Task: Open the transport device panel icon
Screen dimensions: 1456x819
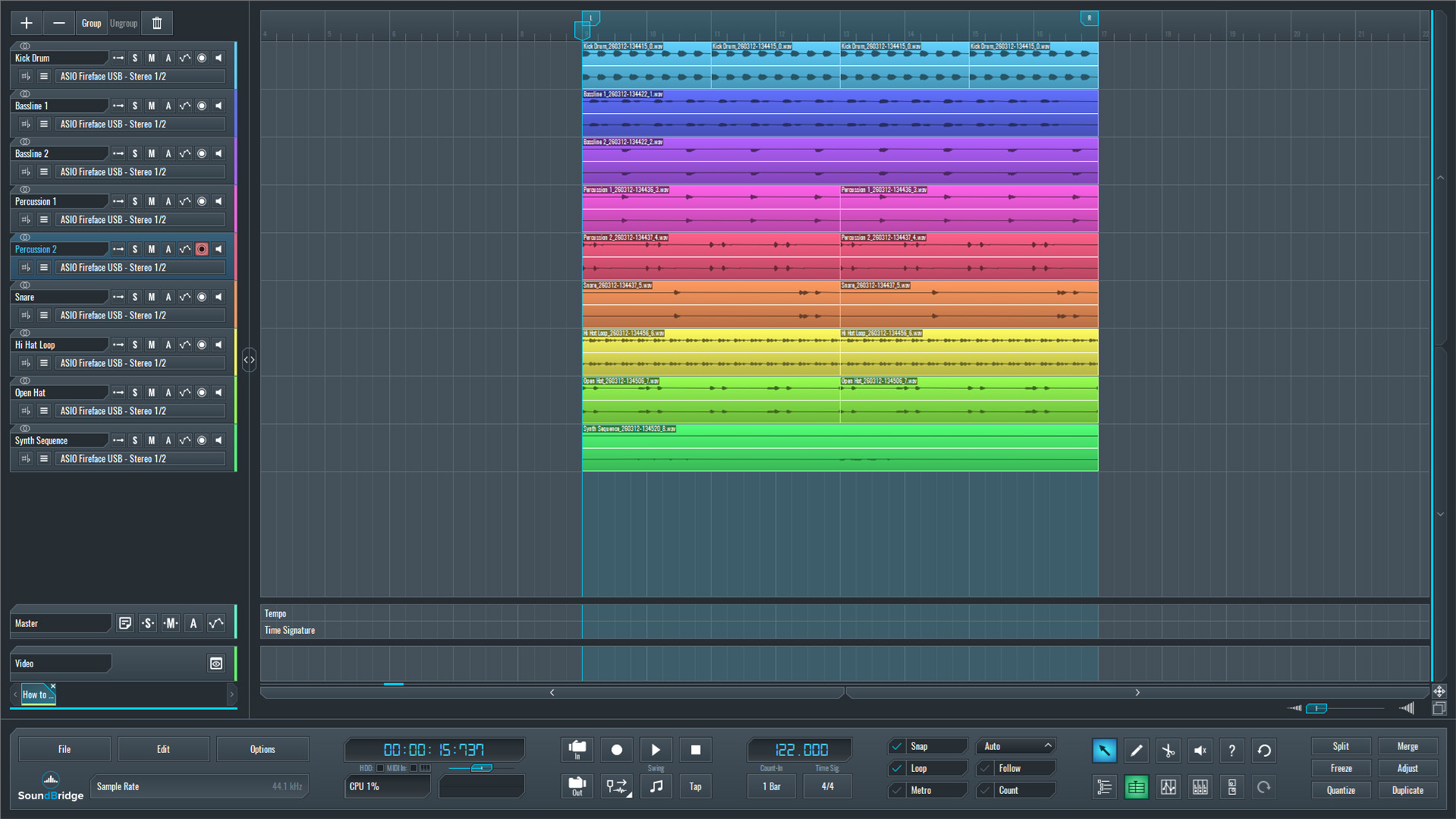Action: pos(1232,787)
